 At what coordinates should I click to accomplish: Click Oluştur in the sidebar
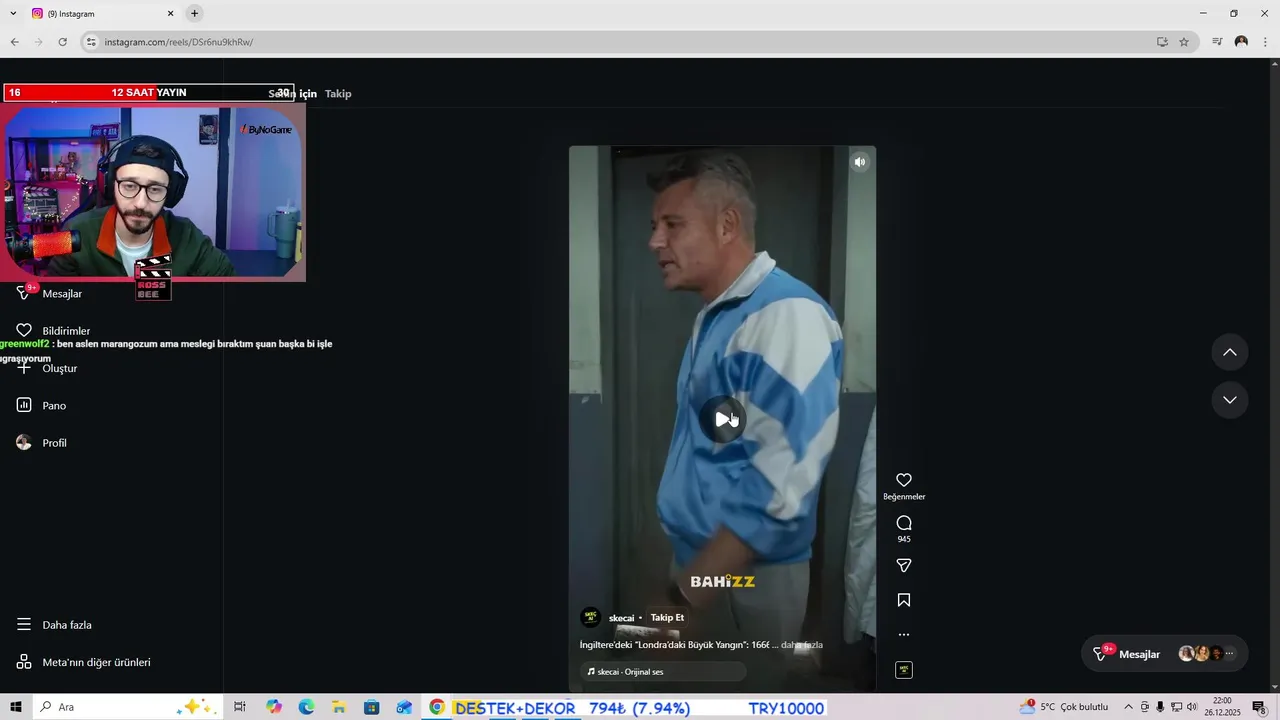[59, 368]
